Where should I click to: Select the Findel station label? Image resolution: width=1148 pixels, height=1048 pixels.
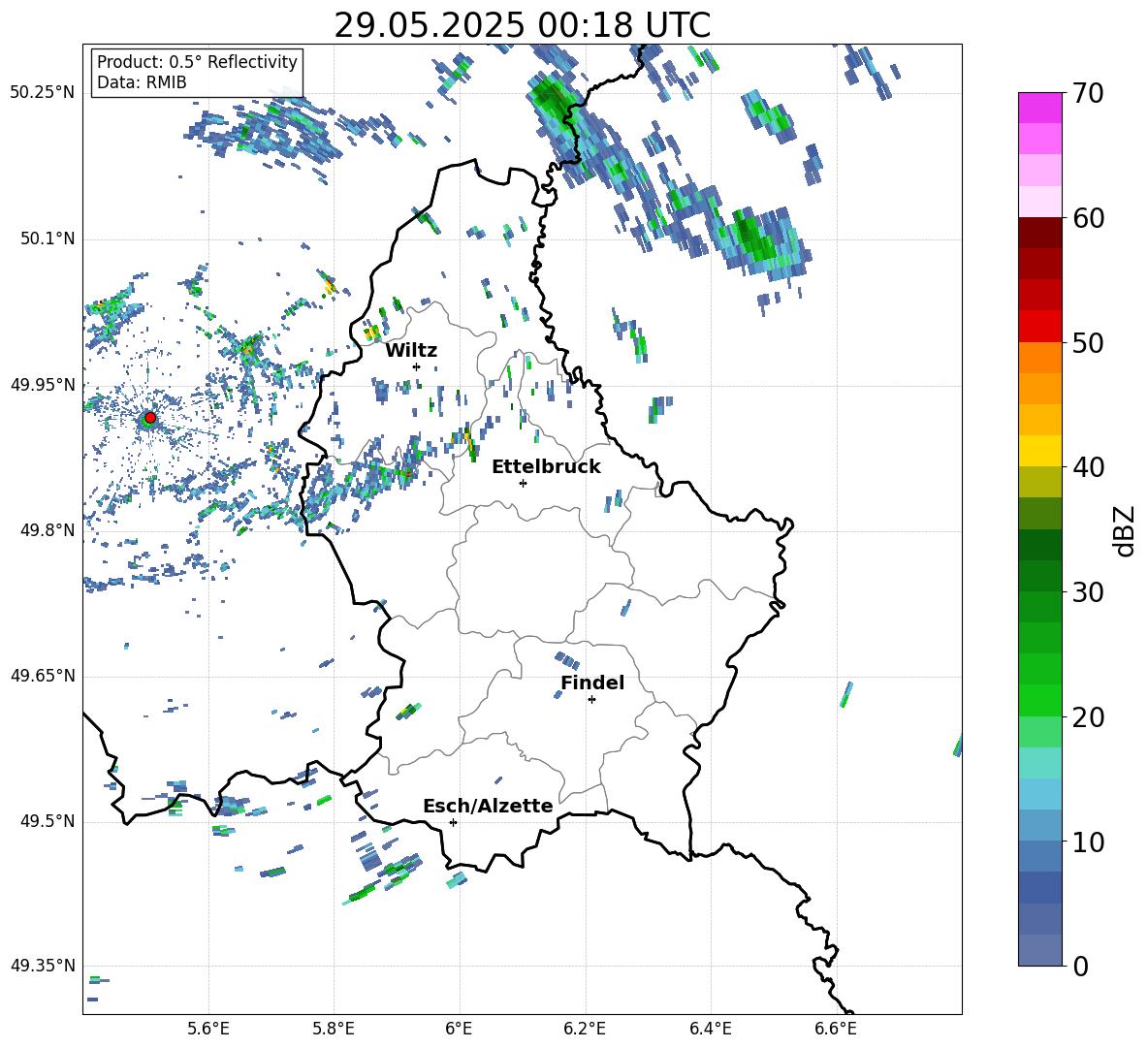point(592,683)
